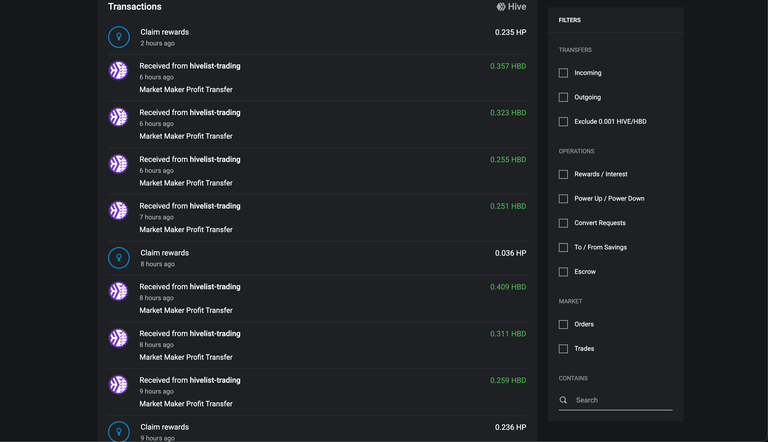This screenshot has height=442, width=768.
Task: Click the Hive logo icon near Transactions header
Action: pyautogui.click(x=501, y=7)
